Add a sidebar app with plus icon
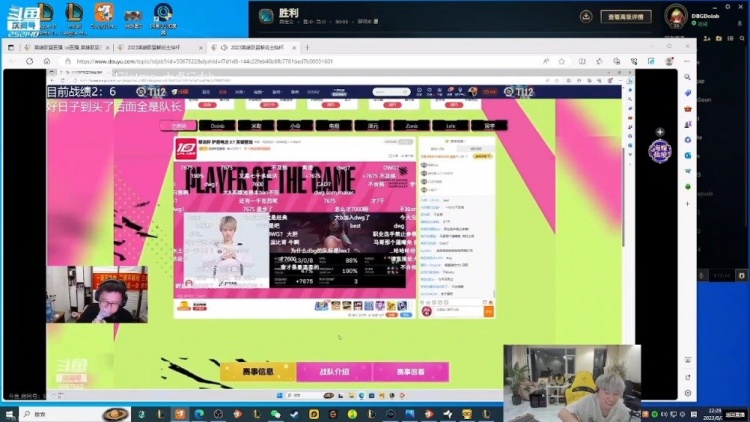The image size is (750, 422). pyautogui.click(x=687, y=204)
